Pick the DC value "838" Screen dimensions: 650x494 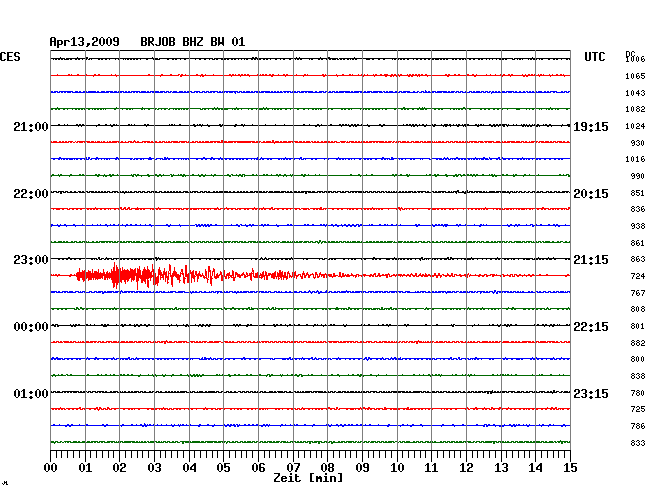click(638, 376)
